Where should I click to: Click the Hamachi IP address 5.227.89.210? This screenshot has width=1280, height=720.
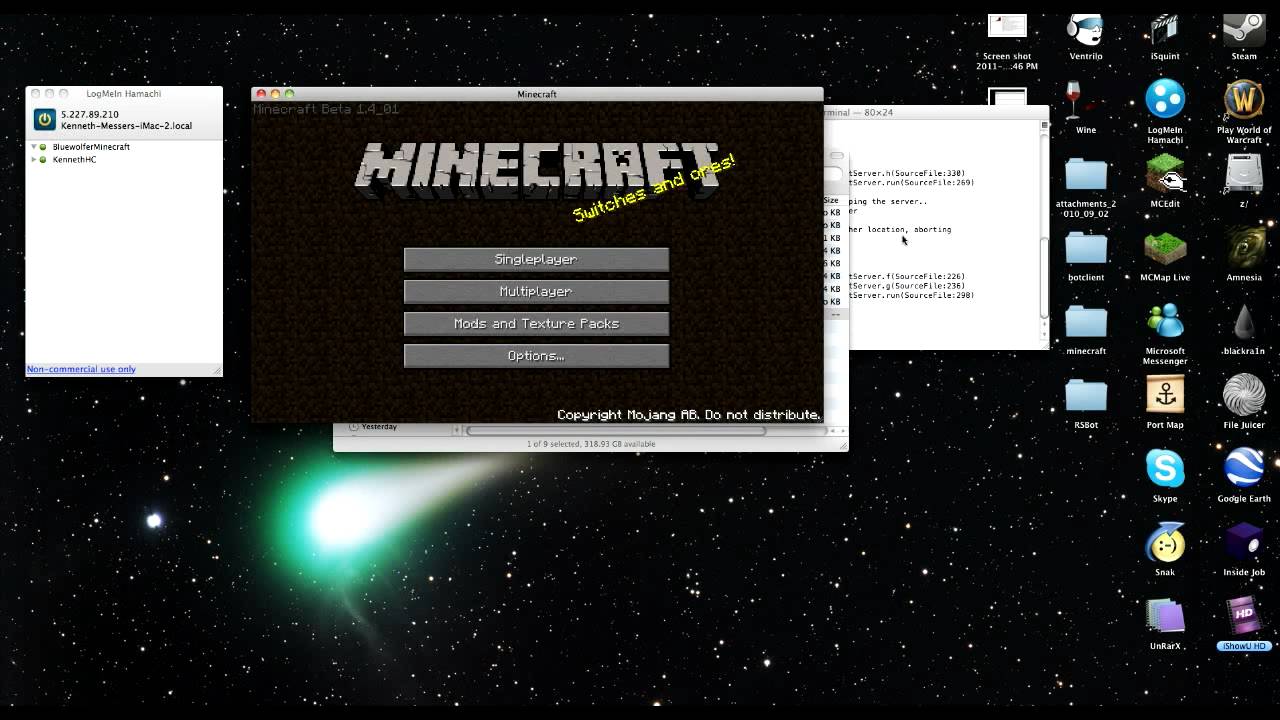tap(89, 115)
